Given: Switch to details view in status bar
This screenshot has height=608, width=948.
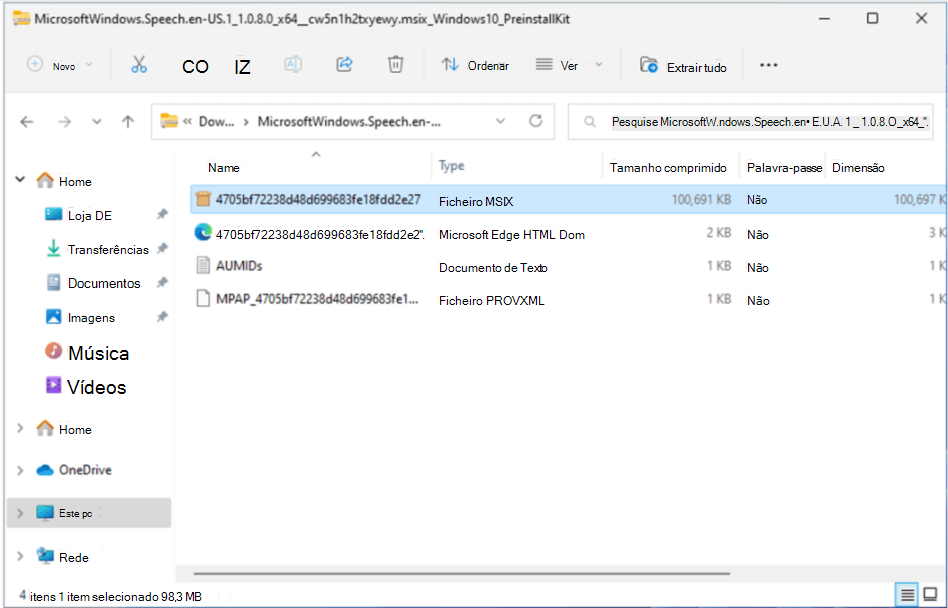Looking at the screenshot, I should [907, 595].
